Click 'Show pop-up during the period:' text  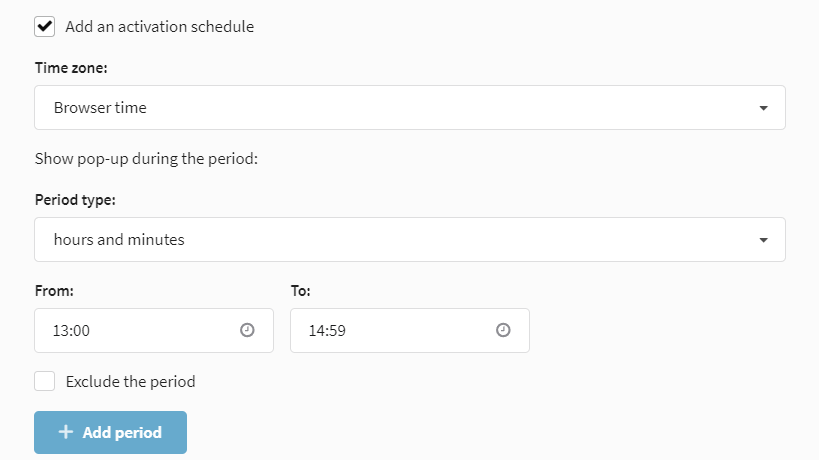coord(146,159)
